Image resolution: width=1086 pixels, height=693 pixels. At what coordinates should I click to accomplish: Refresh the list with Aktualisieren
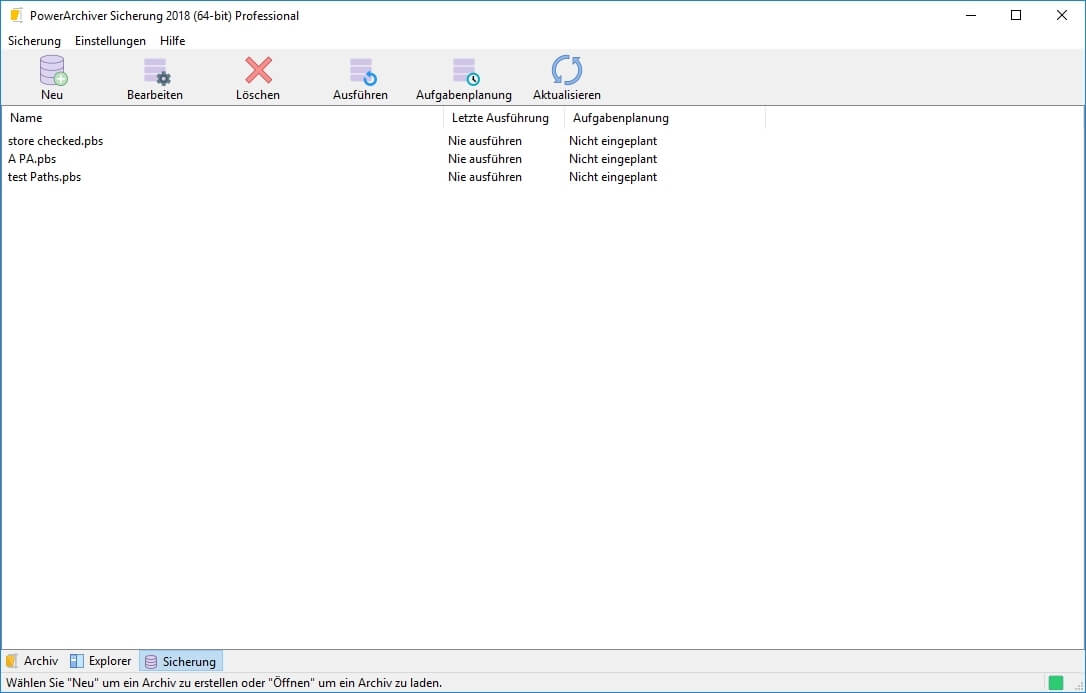(x=567, y=72)
